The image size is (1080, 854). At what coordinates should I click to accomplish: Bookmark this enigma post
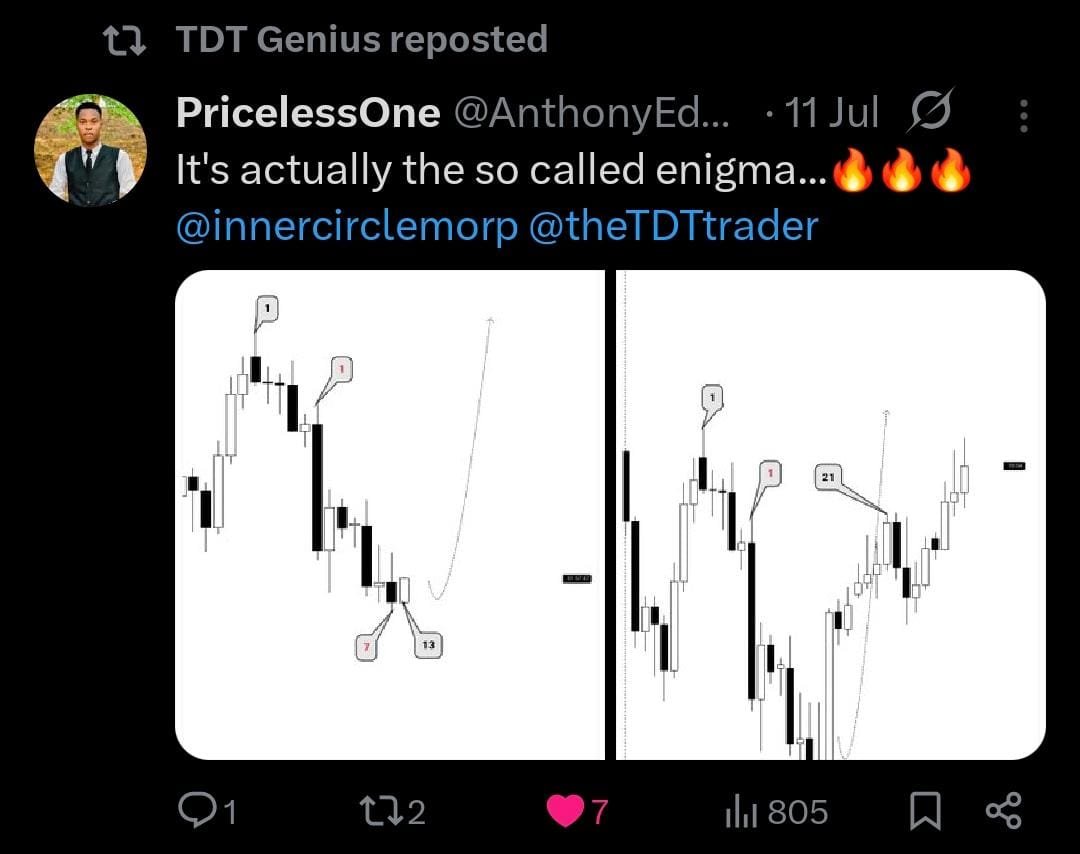tap(925, 810)
